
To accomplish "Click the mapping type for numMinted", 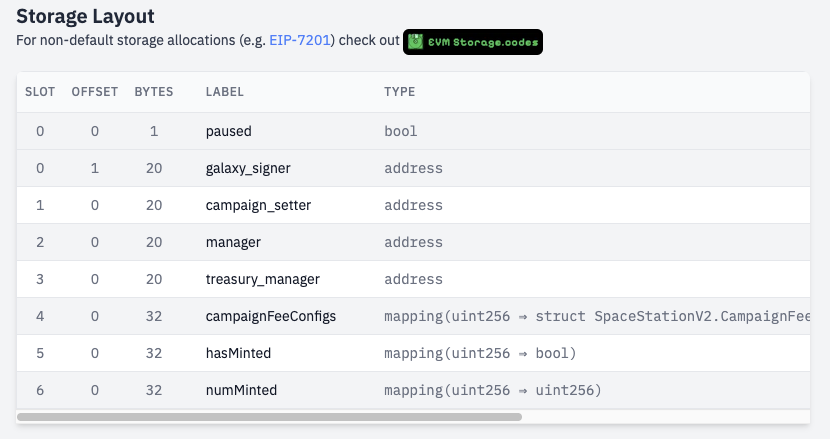I will [x=492, y=390].
